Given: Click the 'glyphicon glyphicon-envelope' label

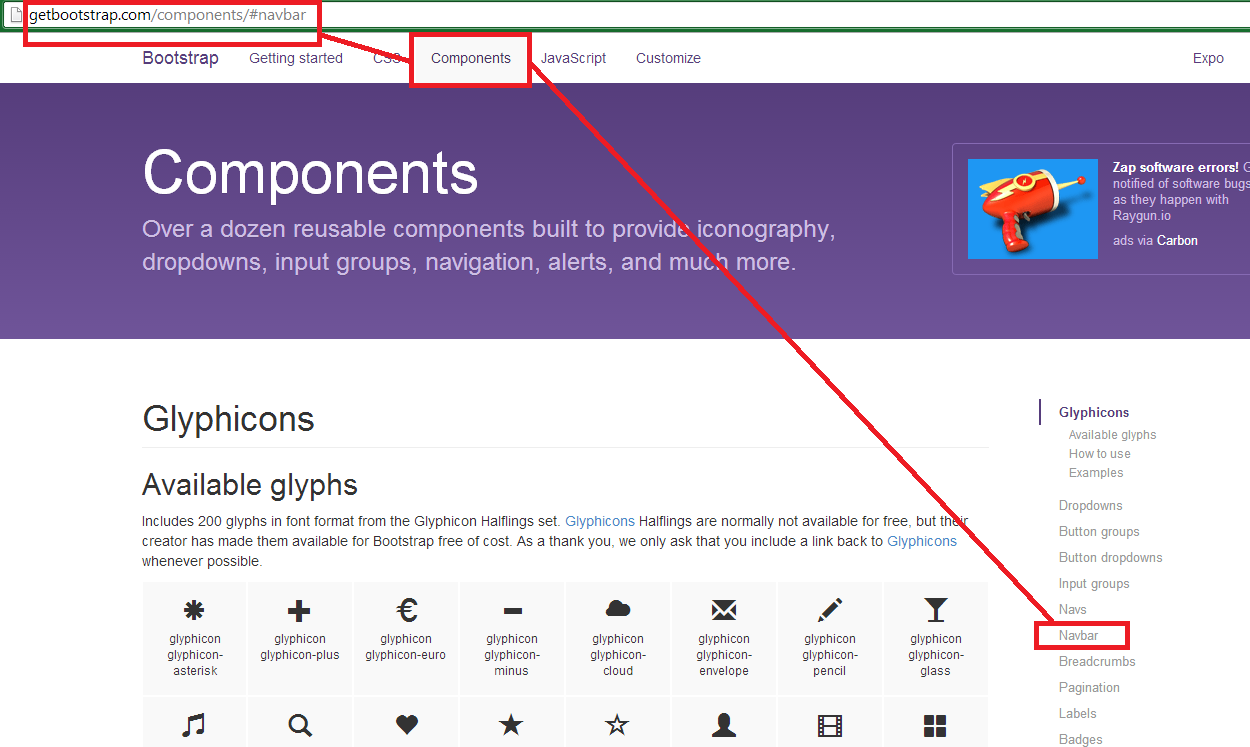Looking at the screenshot, I should (x=724, y=655).
